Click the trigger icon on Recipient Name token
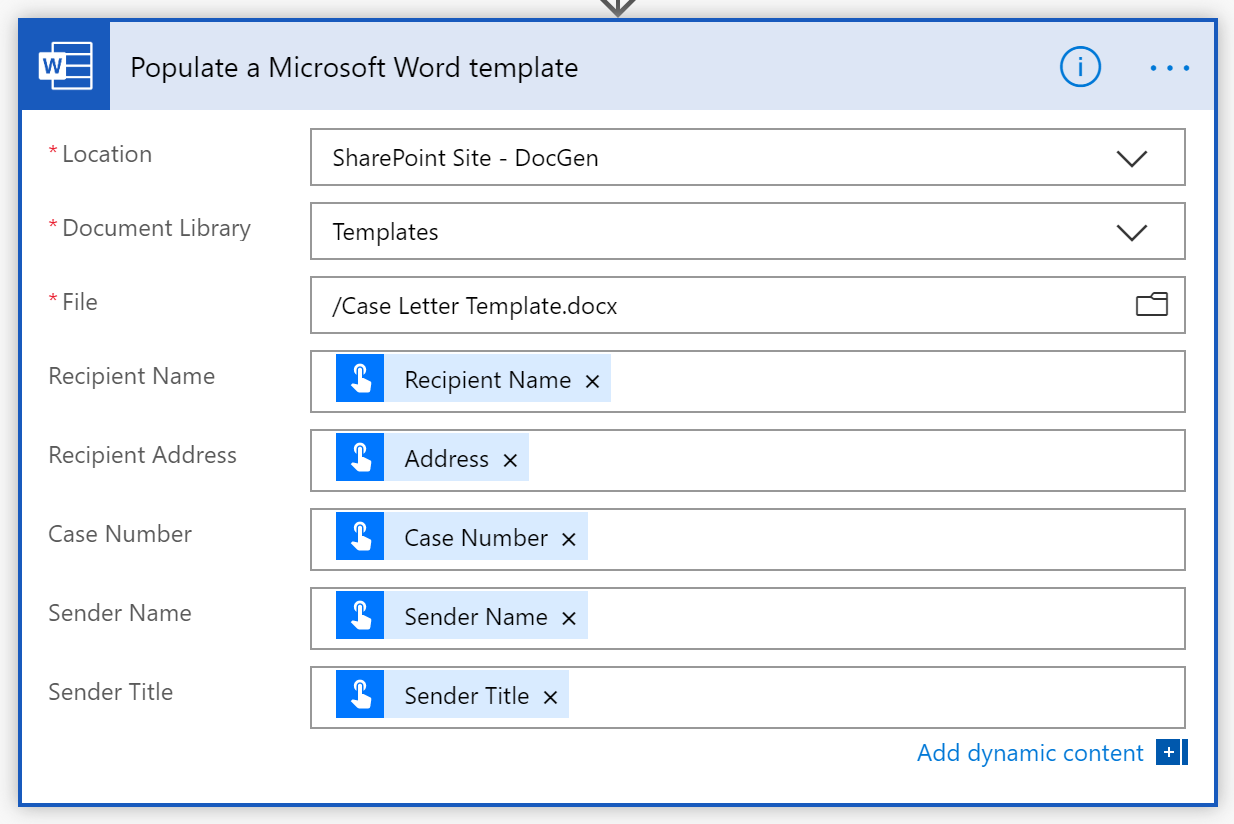 [x=360, y=379]
